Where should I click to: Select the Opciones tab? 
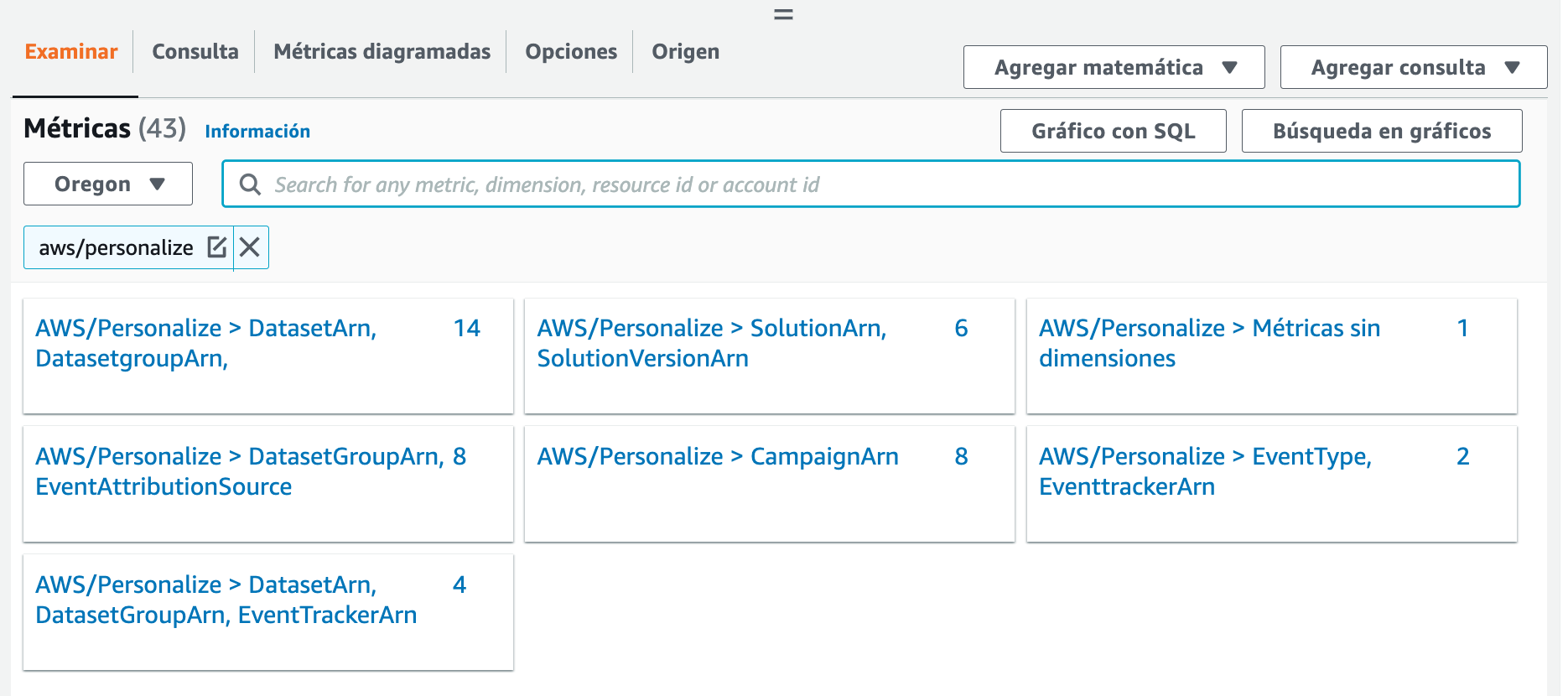571,52
